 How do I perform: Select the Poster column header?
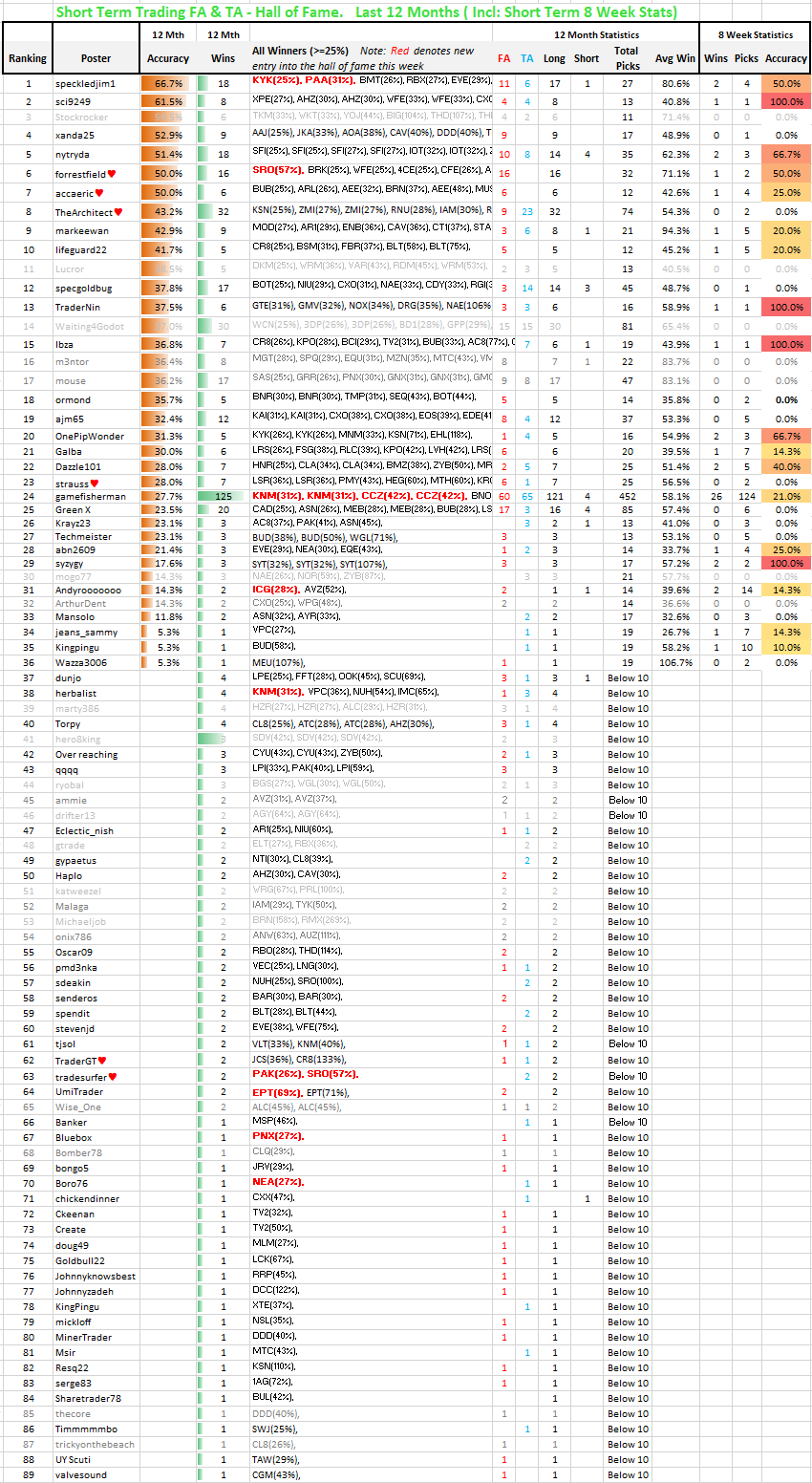[96, 58]
